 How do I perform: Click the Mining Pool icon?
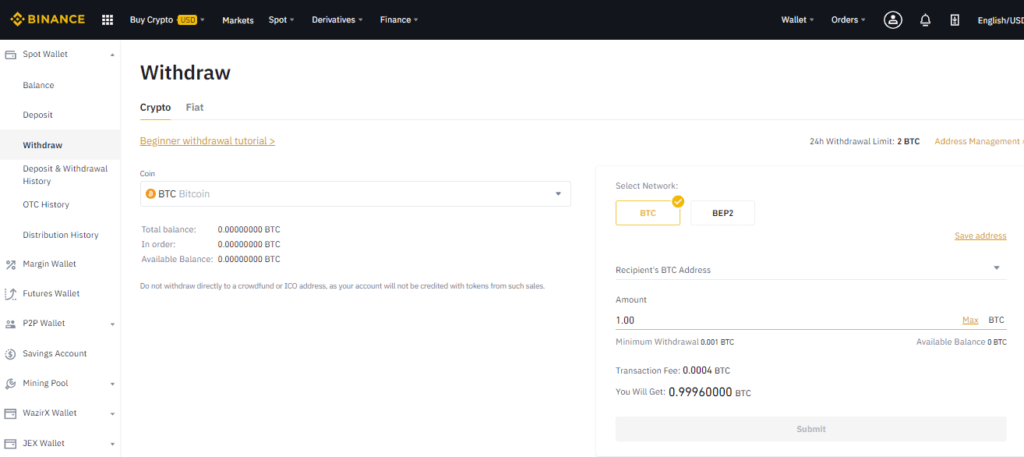tap(10, 383)
